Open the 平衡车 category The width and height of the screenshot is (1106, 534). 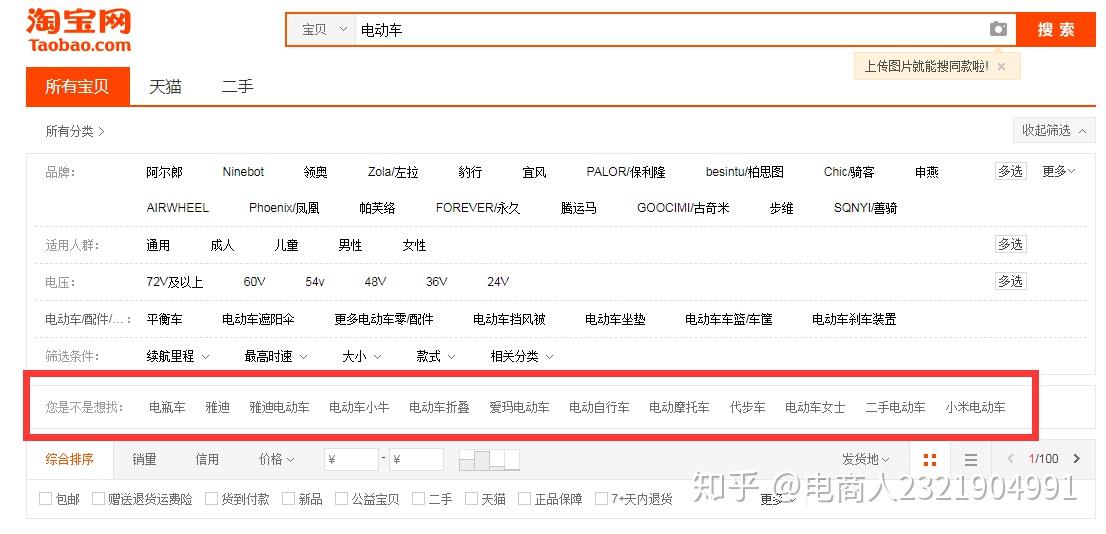(x=164, y=320)
